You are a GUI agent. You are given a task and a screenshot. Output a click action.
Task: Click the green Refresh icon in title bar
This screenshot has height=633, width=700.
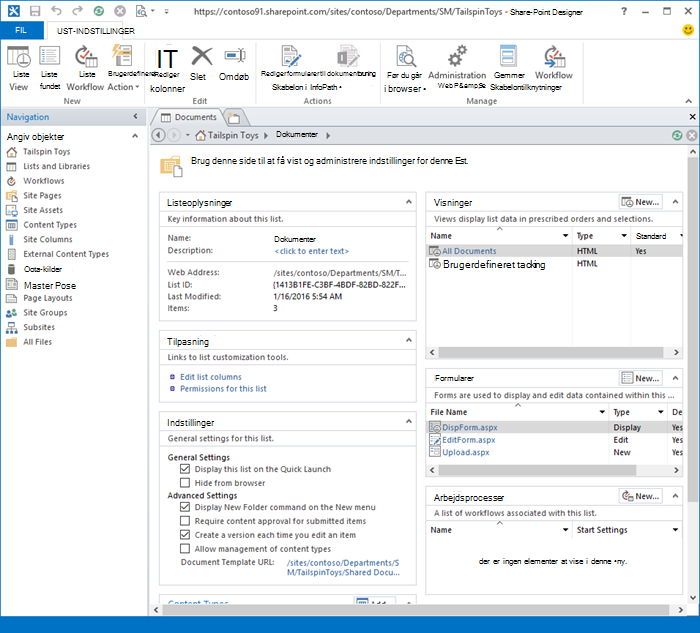click(99, 11)
